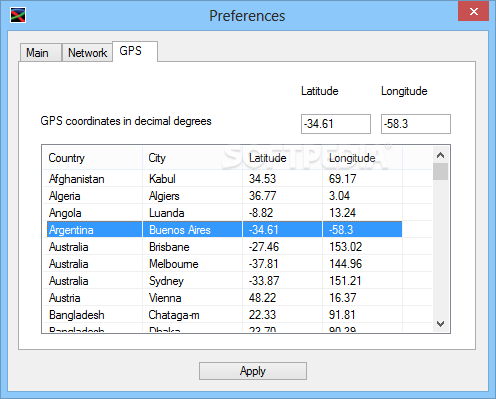Click the city list scrollbar thumb
Screen dimensions: 496x399
pos(440,172)
